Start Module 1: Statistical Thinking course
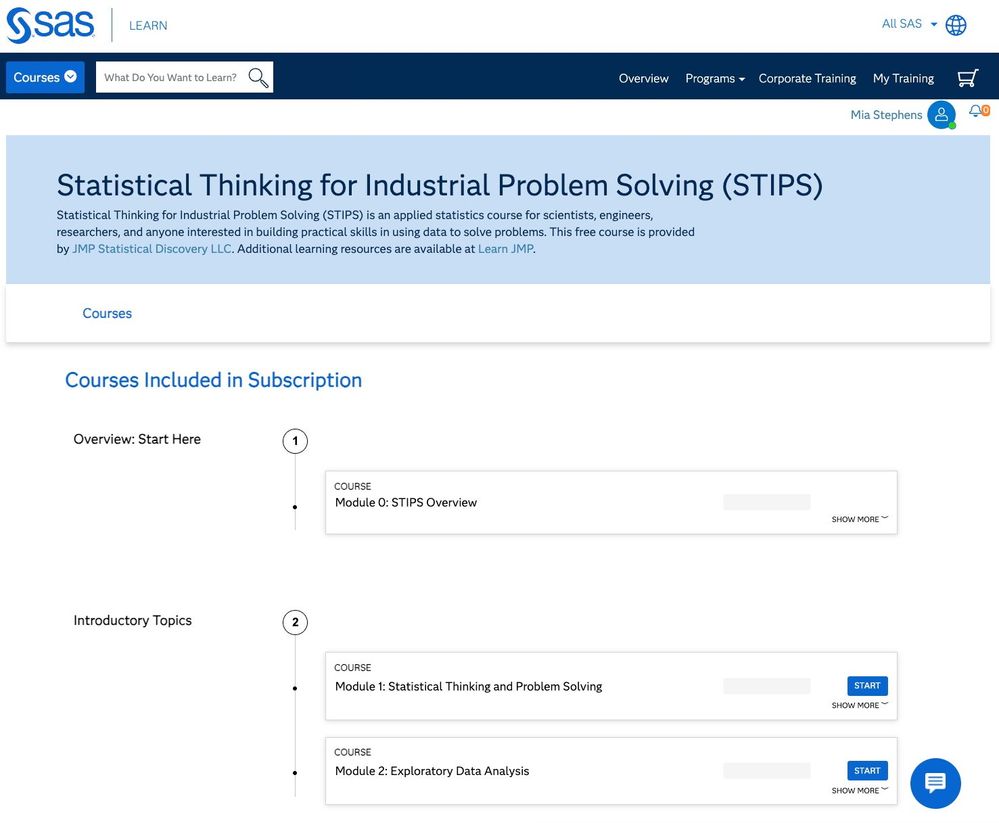The height and width of the screenshot is (823, 999). tap(867, 686)
